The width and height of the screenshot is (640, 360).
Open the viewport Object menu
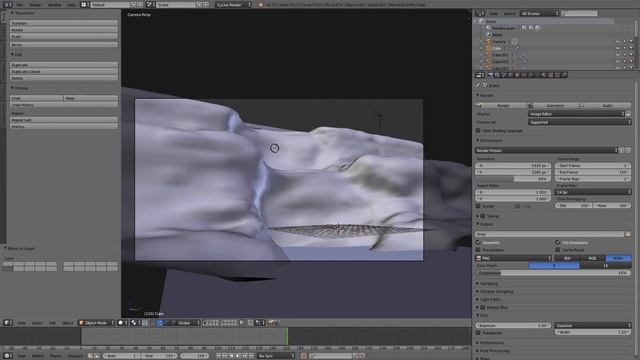(67, 322)
